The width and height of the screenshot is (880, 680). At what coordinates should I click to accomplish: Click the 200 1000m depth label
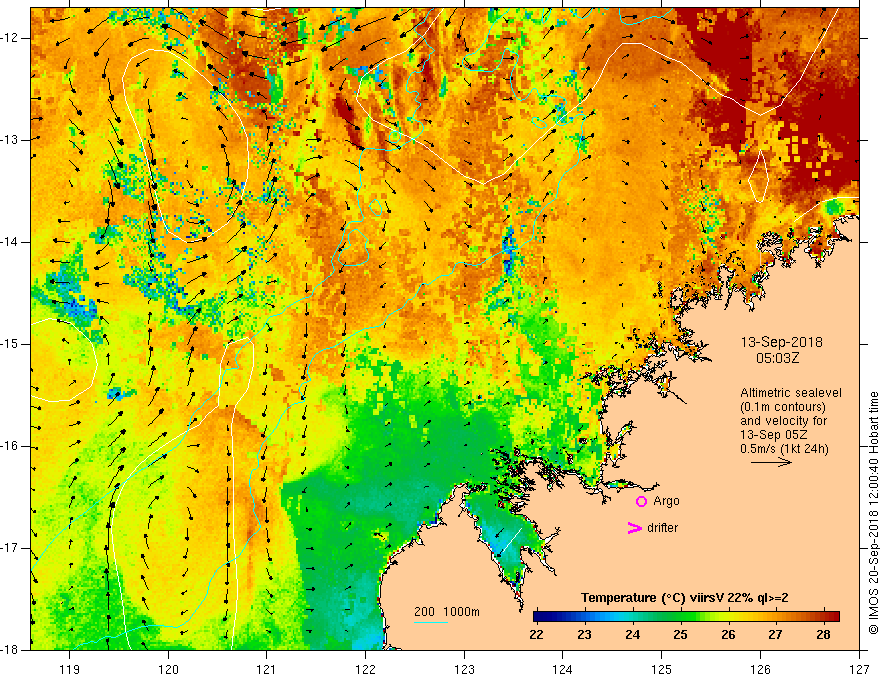point(447,612)
